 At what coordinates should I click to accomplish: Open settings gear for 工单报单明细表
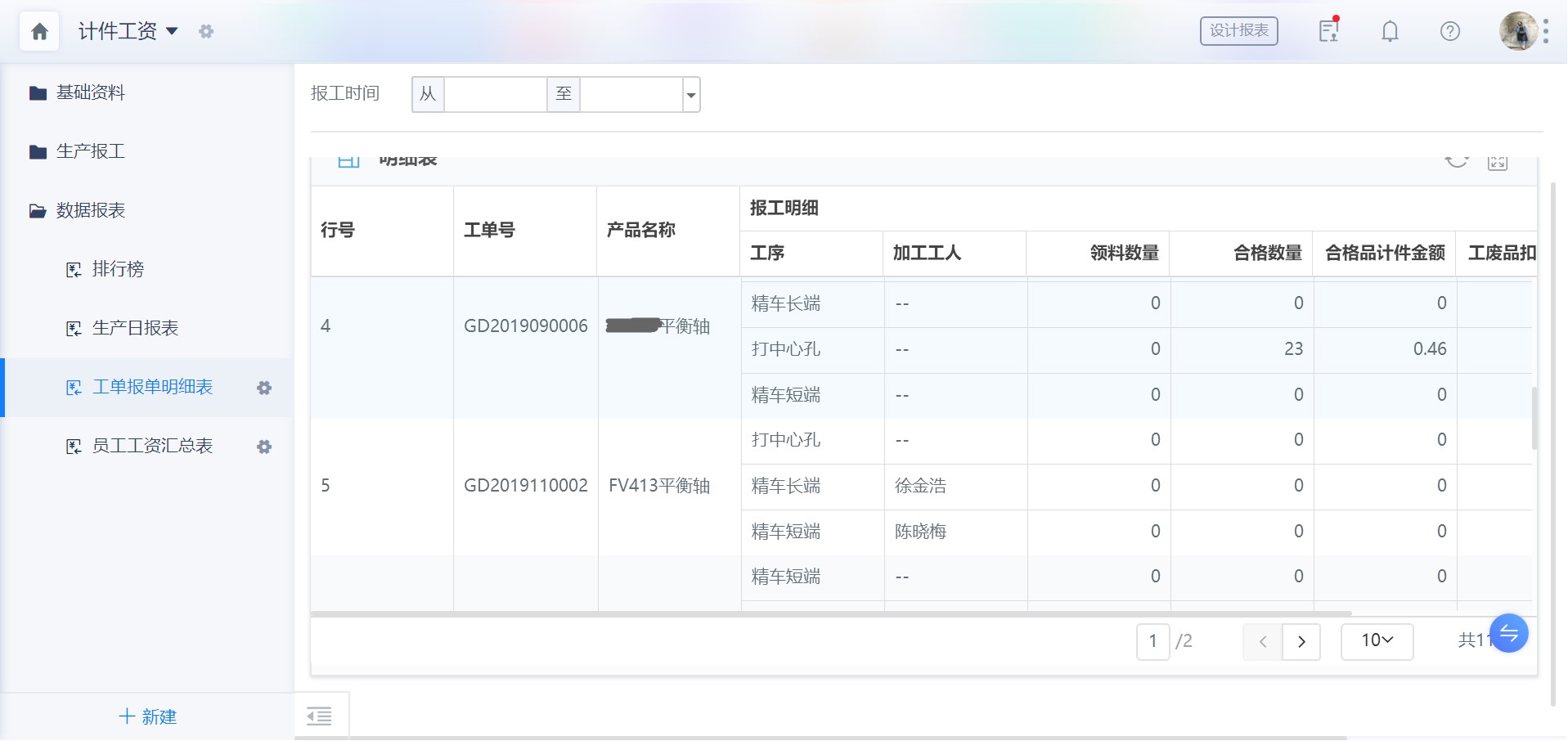264,388
